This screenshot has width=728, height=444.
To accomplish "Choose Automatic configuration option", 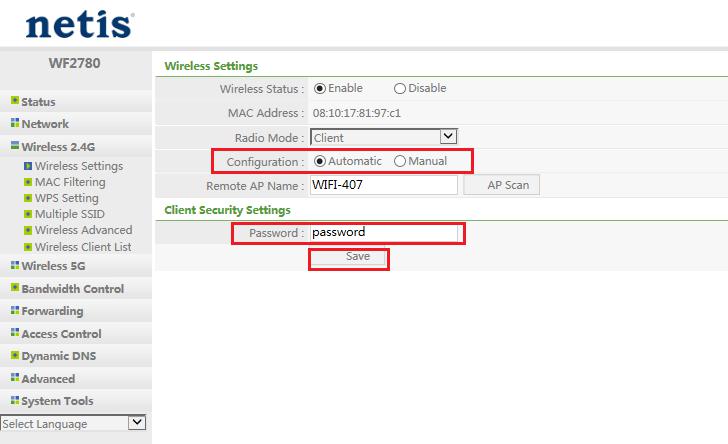I will point(320,161).
